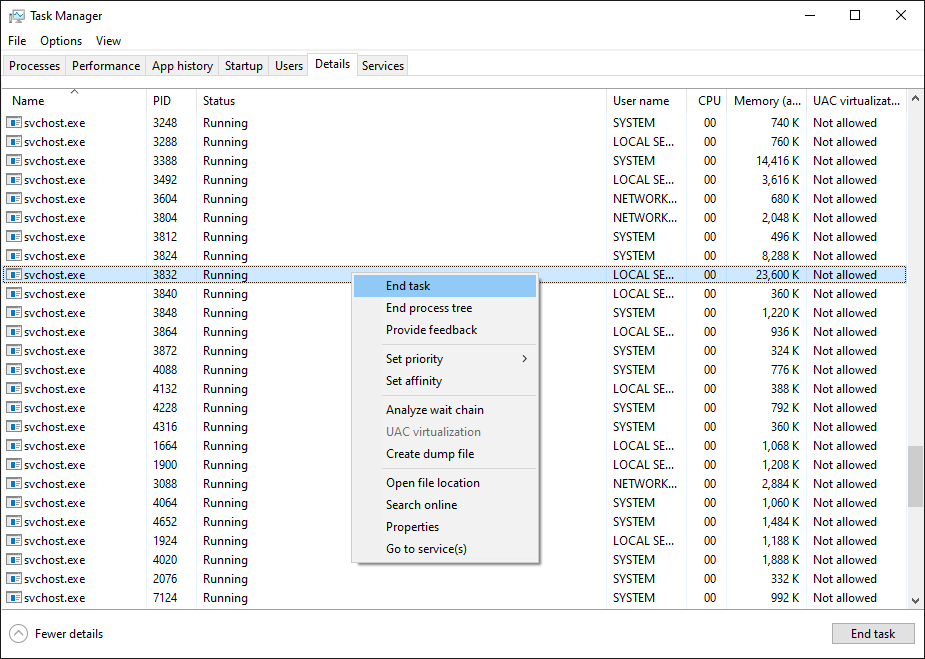Viewport: 925px width, 659px height.
Task: Click the process icon of svchost.exe PID 3088
Action: point(14,484)
